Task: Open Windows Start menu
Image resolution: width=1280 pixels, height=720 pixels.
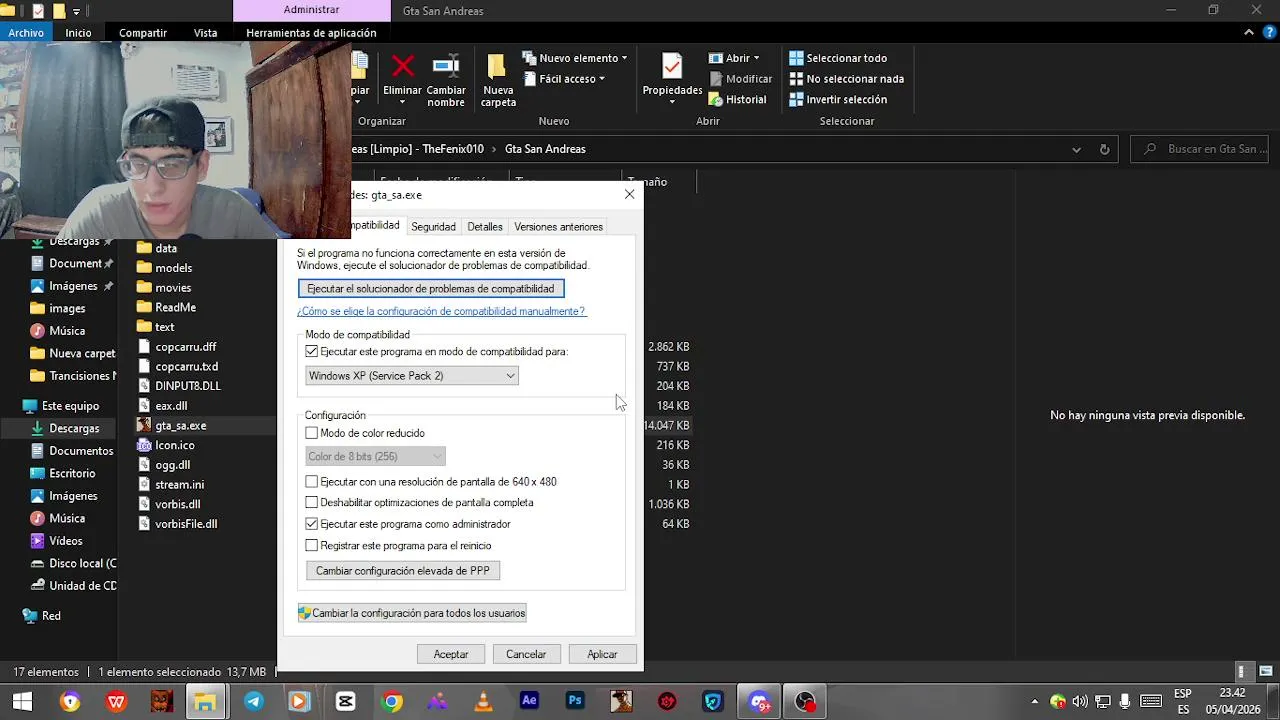Action: pyautogui.click(x=22, y=701)
